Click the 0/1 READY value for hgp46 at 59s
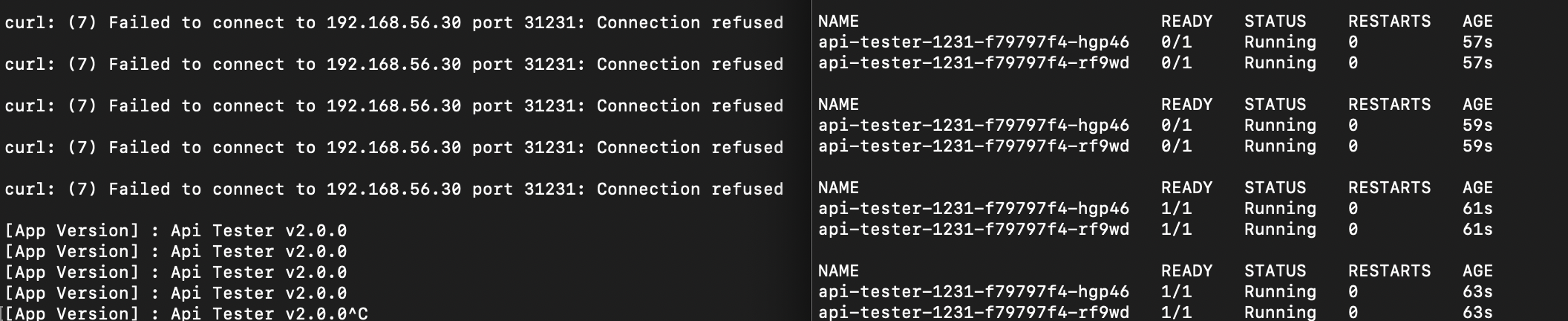The width and height of the screenshot is (1568, 321). pos(1176,126)
